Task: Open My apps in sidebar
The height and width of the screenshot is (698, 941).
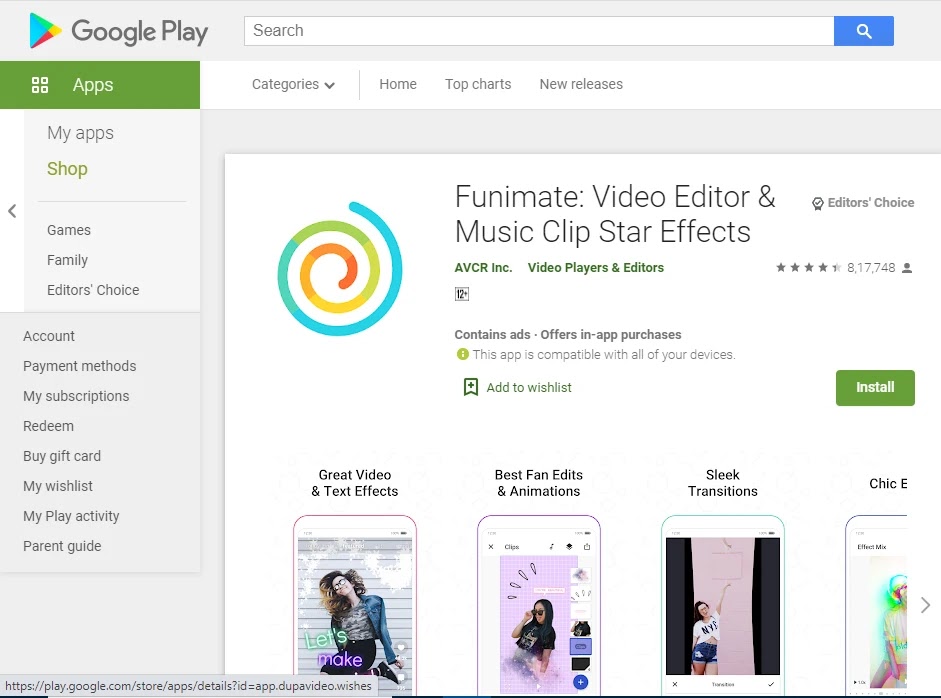Action: (80, 133)
